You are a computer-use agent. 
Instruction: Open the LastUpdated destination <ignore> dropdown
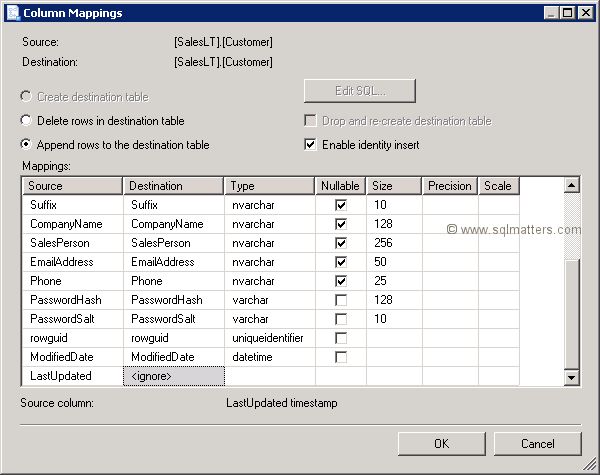(174, 376)
